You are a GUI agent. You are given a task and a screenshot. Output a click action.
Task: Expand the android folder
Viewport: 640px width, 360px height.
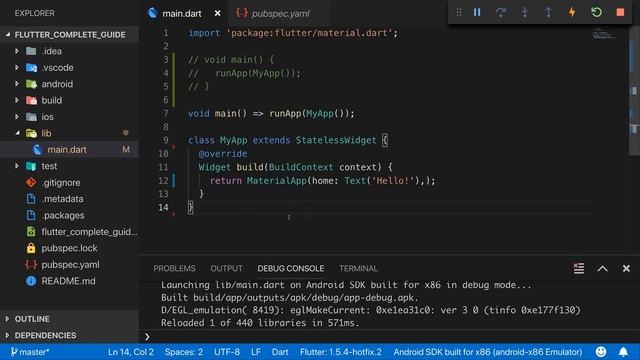(17, 84)
